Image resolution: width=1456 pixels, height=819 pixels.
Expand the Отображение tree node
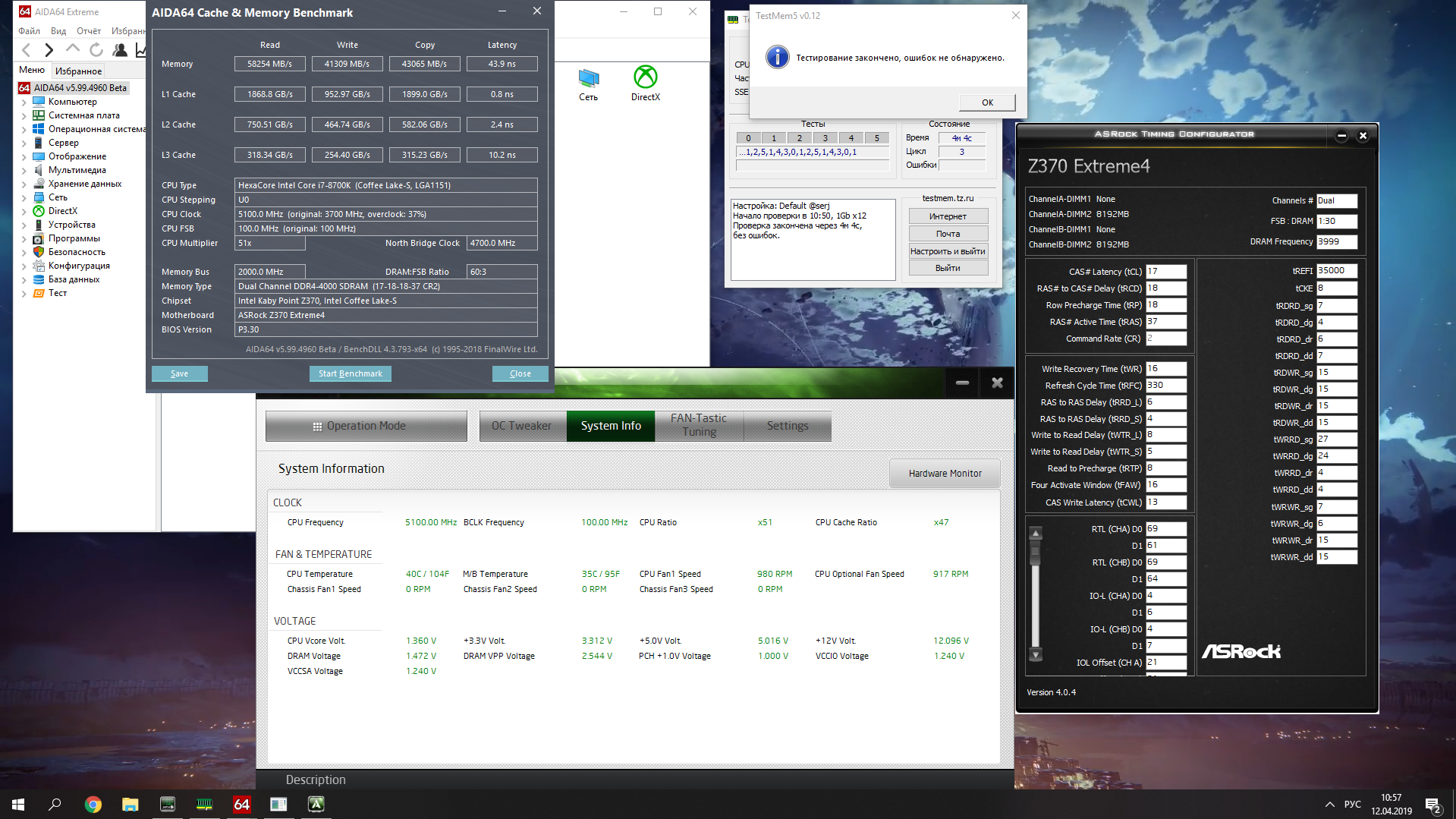pyautogui.click(x=24, y=157)
